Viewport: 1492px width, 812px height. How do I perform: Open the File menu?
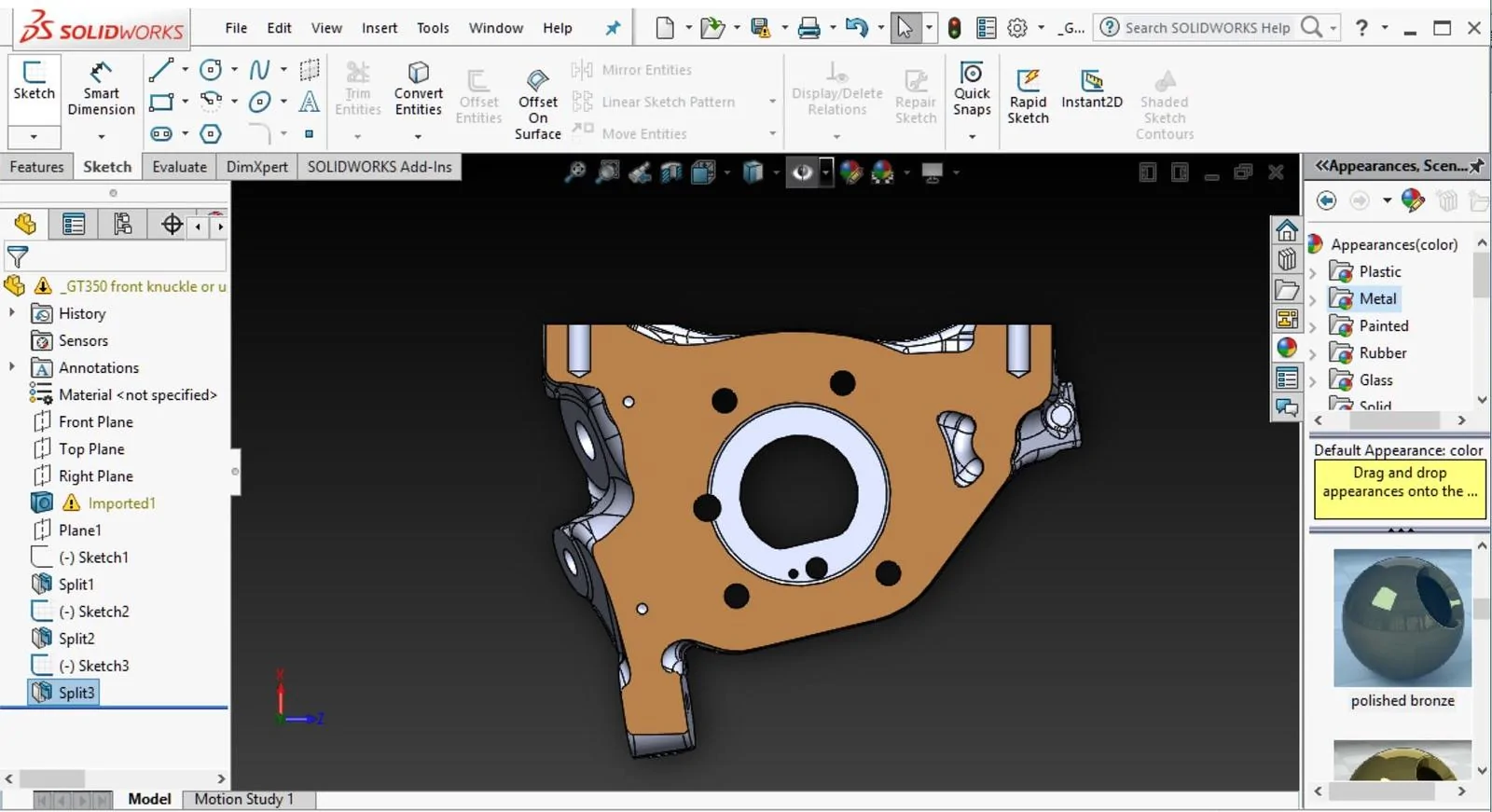pyautogui.click(x=236, y=28)
